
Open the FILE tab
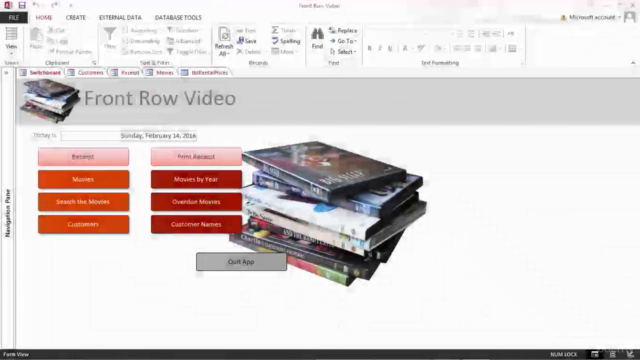coord(13,18)
